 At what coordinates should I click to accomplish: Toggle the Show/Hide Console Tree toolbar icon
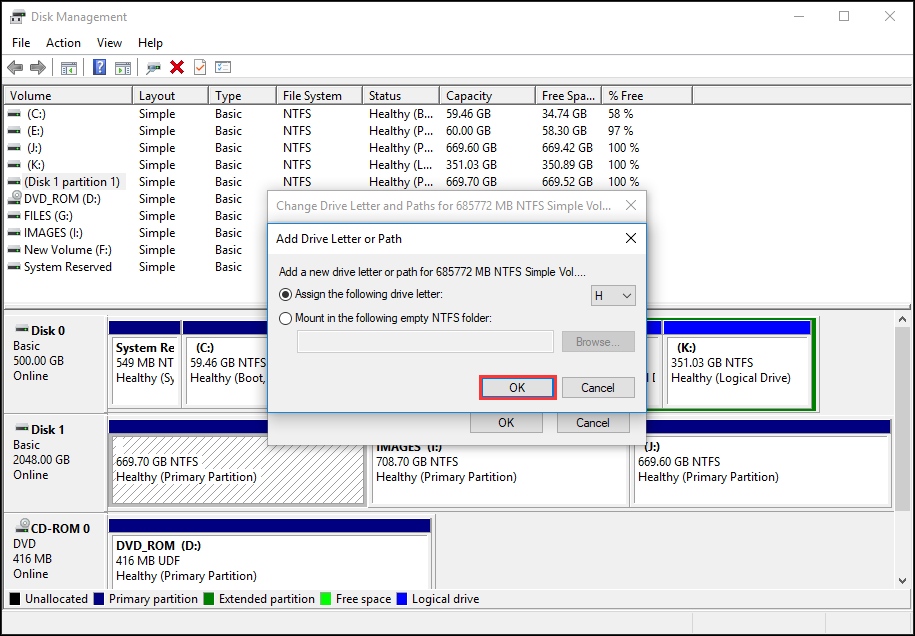tap(69, 68)
